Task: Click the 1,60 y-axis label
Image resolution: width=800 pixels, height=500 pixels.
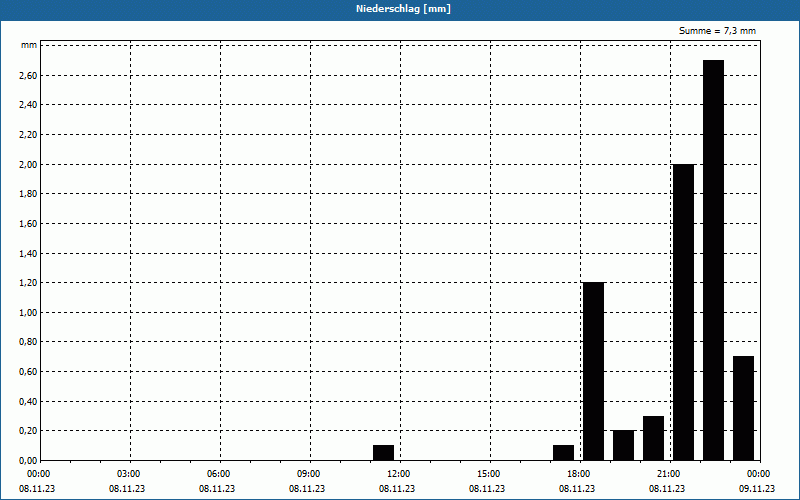Action: [28, 223]
